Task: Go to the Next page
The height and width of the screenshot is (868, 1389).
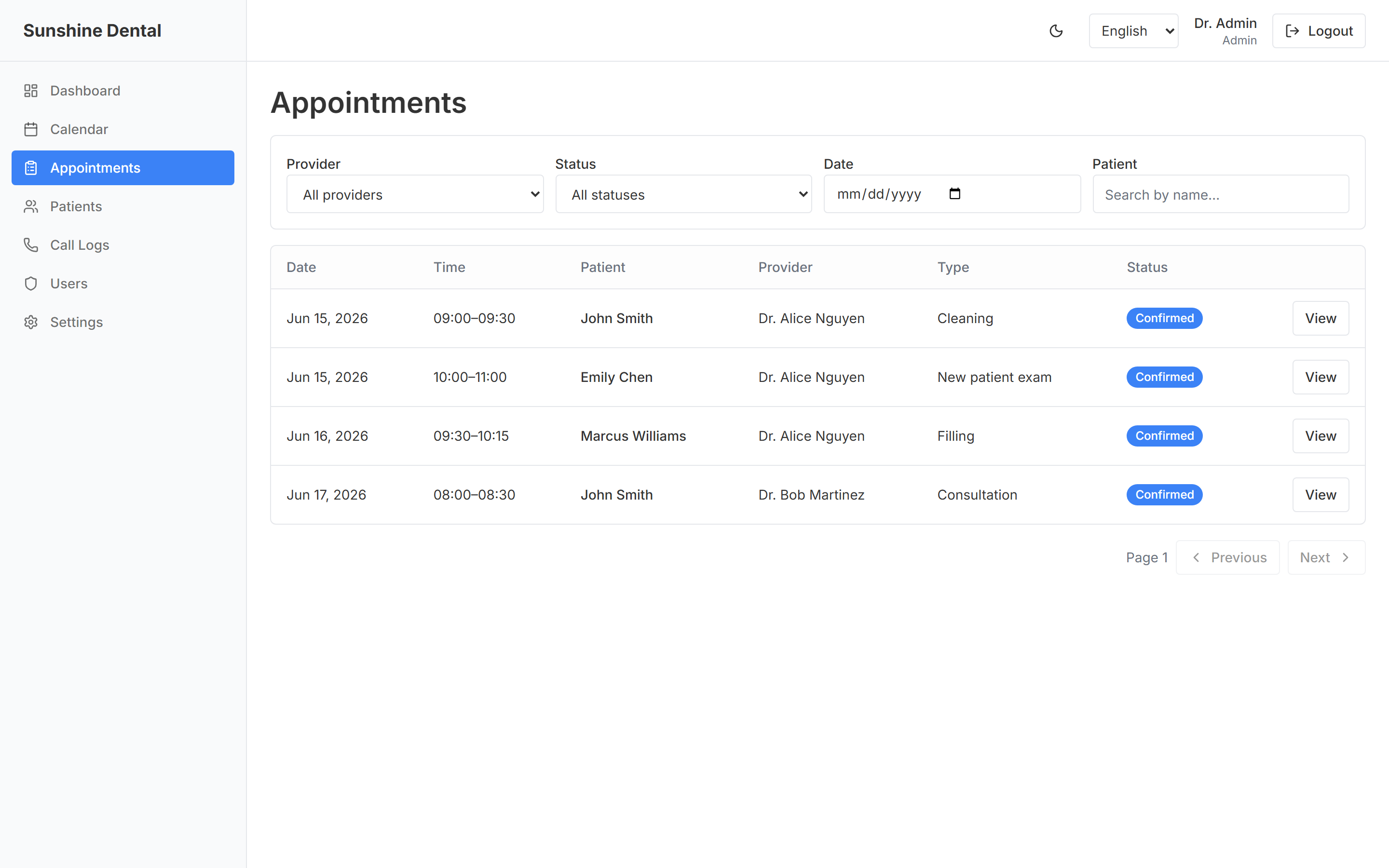Action: click(1326, 557)
